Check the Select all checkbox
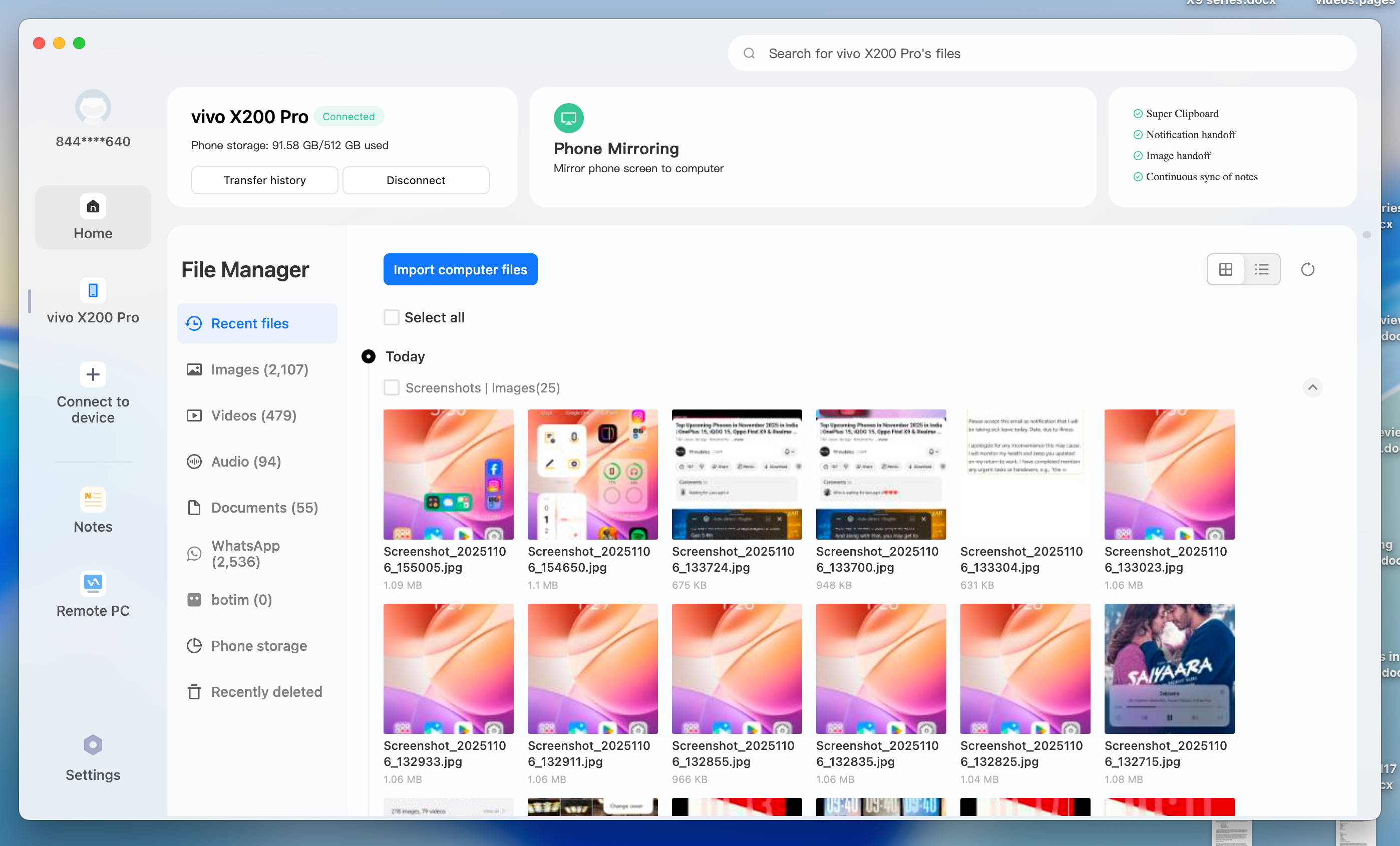 pos(392,317)
